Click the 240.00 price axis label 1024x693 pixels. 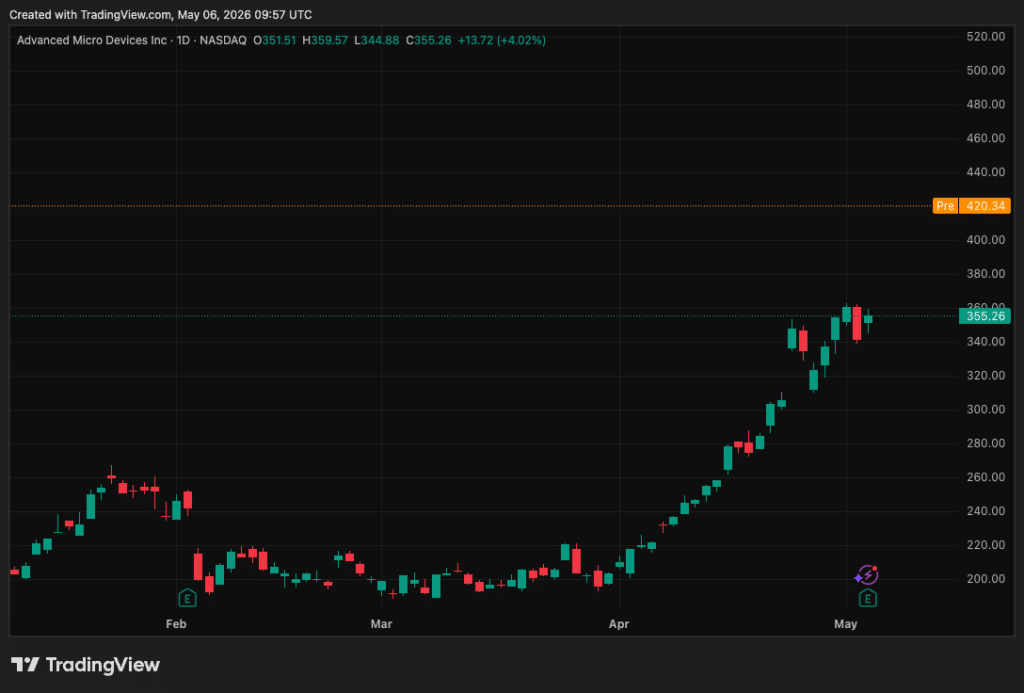[985, 511]
